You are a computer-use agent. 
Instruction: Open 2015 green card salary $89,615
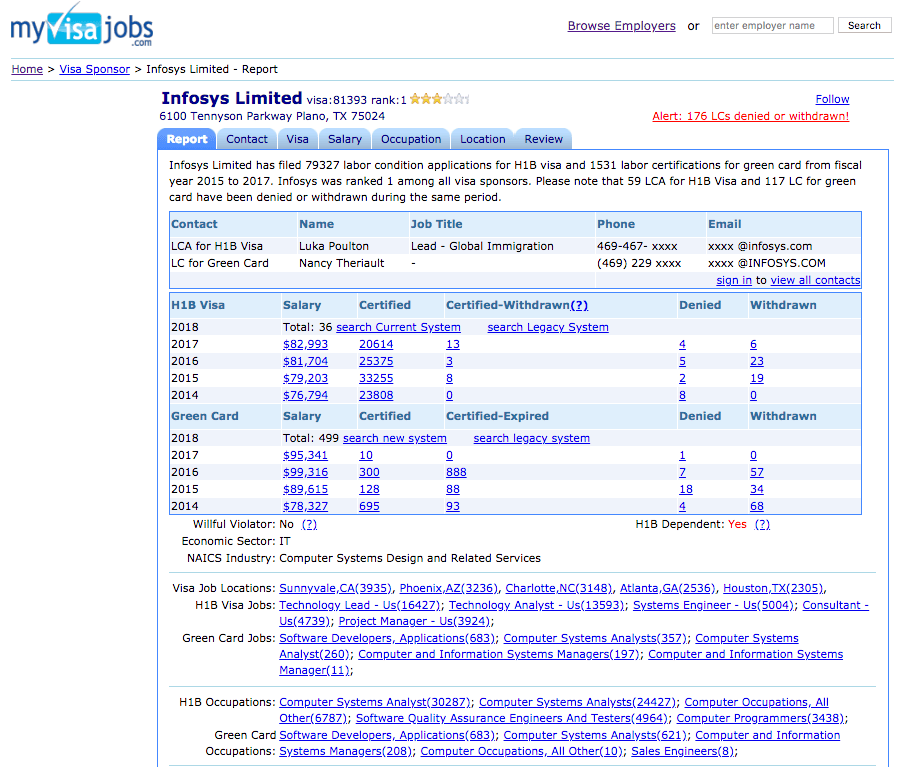(305, 489)
